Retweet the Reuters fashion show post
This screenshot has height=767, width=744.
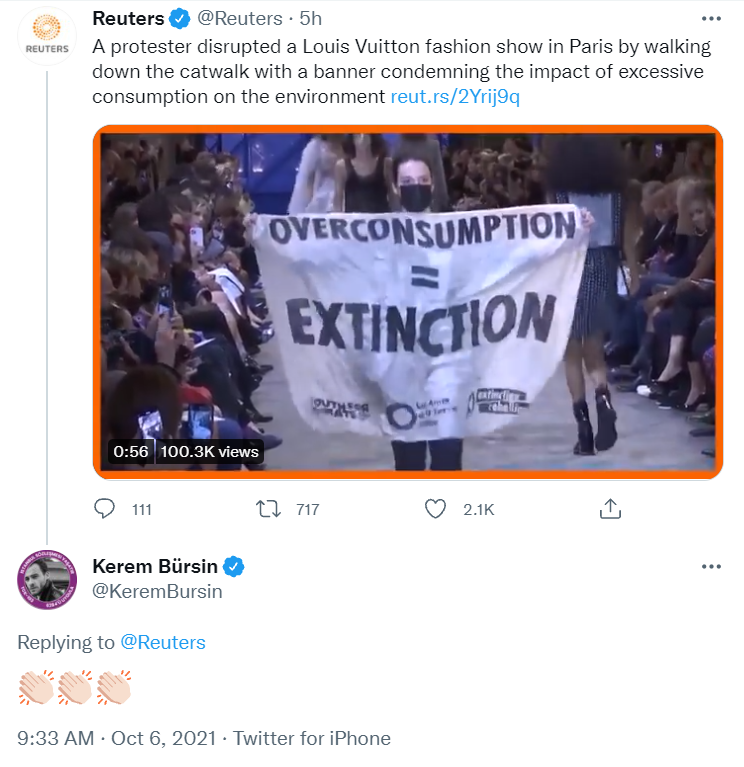269,509
